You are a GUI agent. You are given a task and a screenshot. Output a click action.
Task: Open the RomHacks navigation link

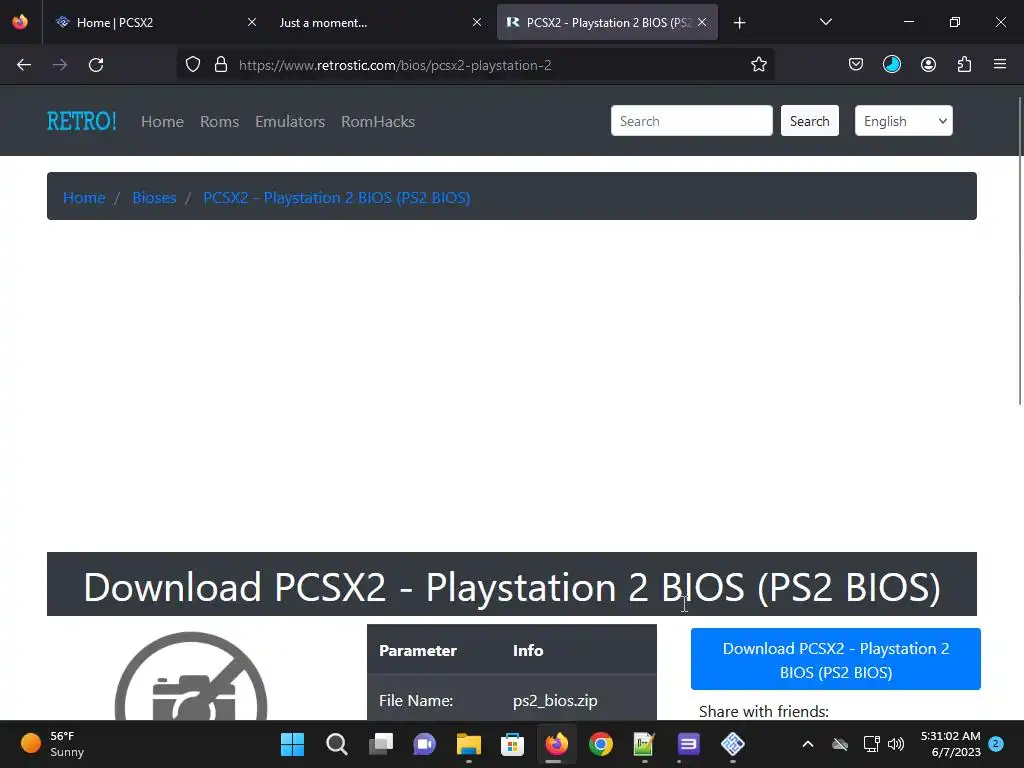coord(378,121)
